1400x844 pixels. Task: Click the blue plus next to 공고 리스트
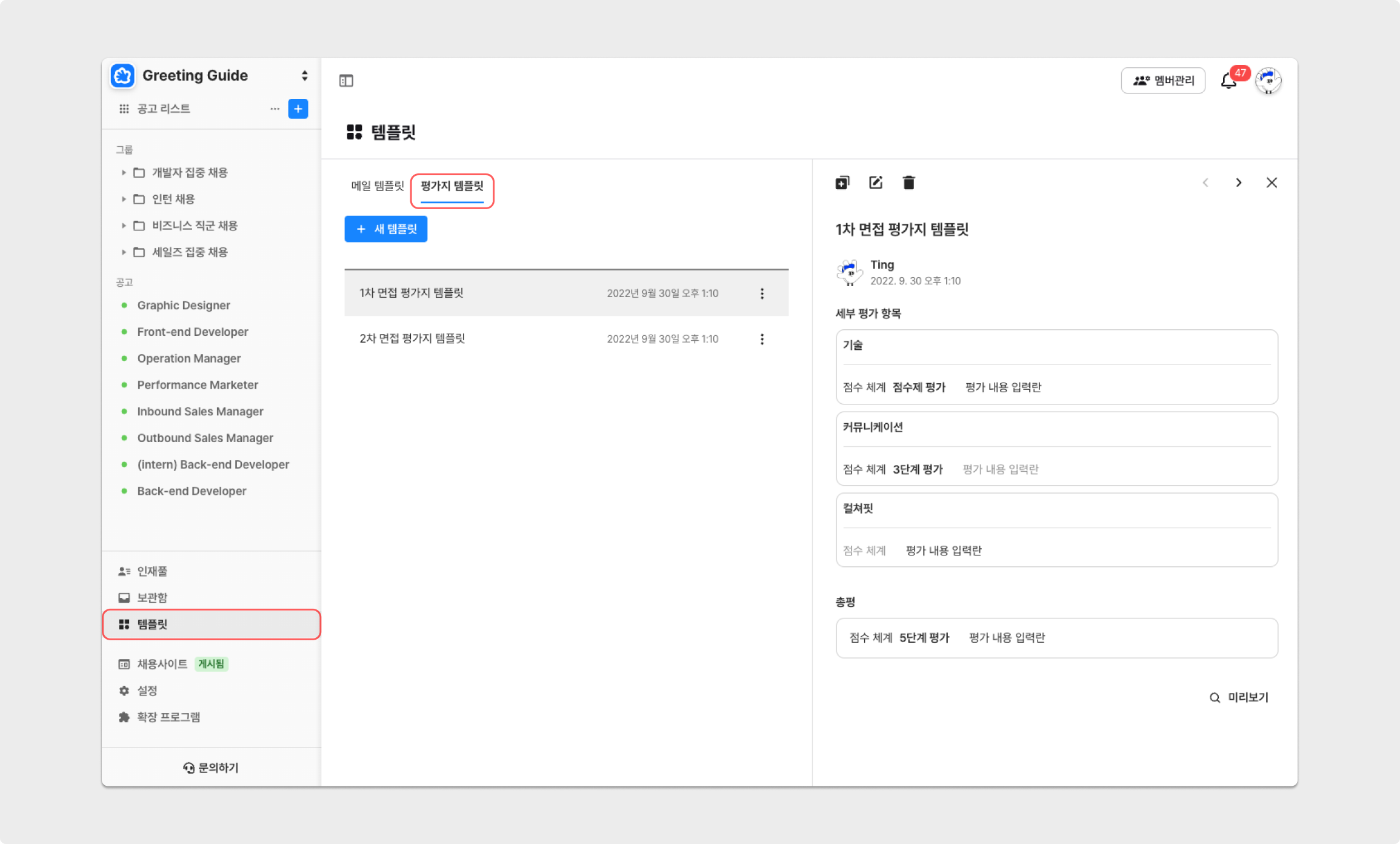pyautogui.click(x=298, y=109)
